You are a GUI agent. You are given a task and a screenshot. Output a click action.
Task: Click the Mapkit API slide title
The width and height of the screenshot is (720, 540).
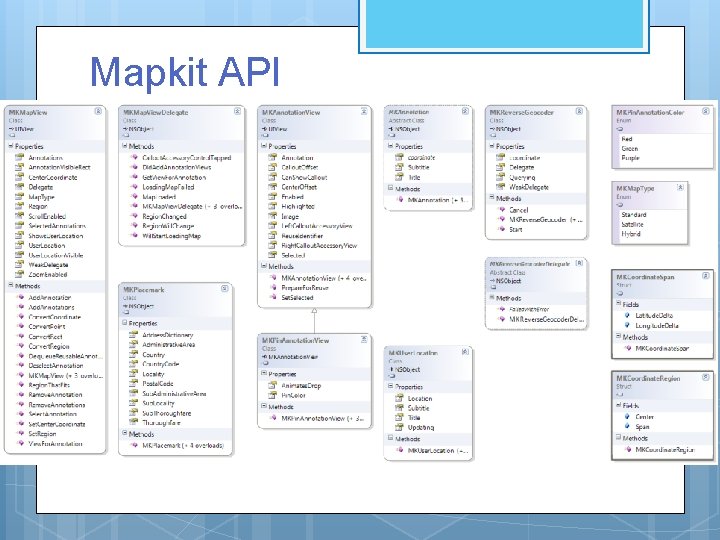(185, 72)
